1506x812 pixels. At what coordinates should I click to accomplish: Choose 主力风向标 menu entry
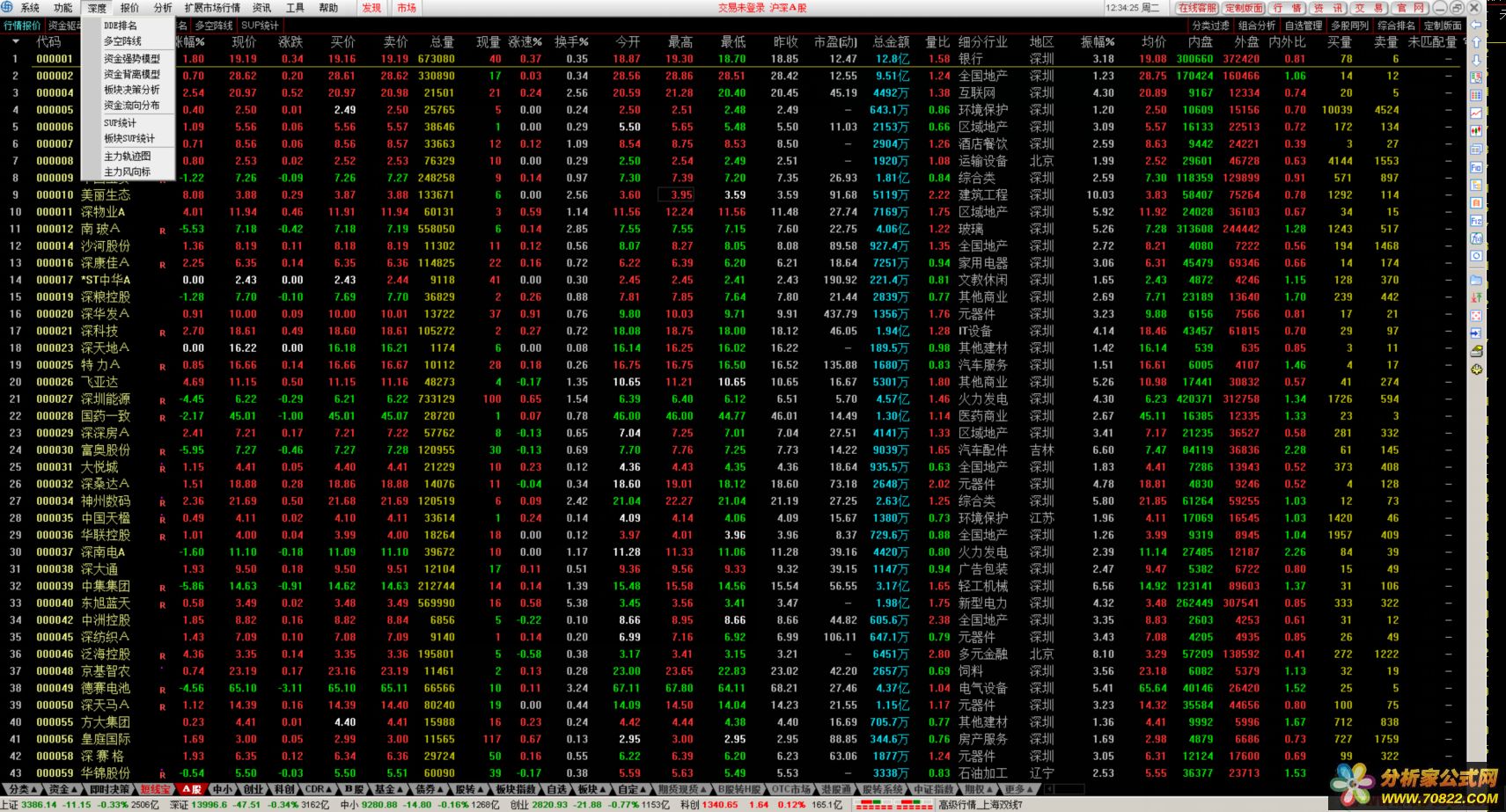(x=128, y=172)
